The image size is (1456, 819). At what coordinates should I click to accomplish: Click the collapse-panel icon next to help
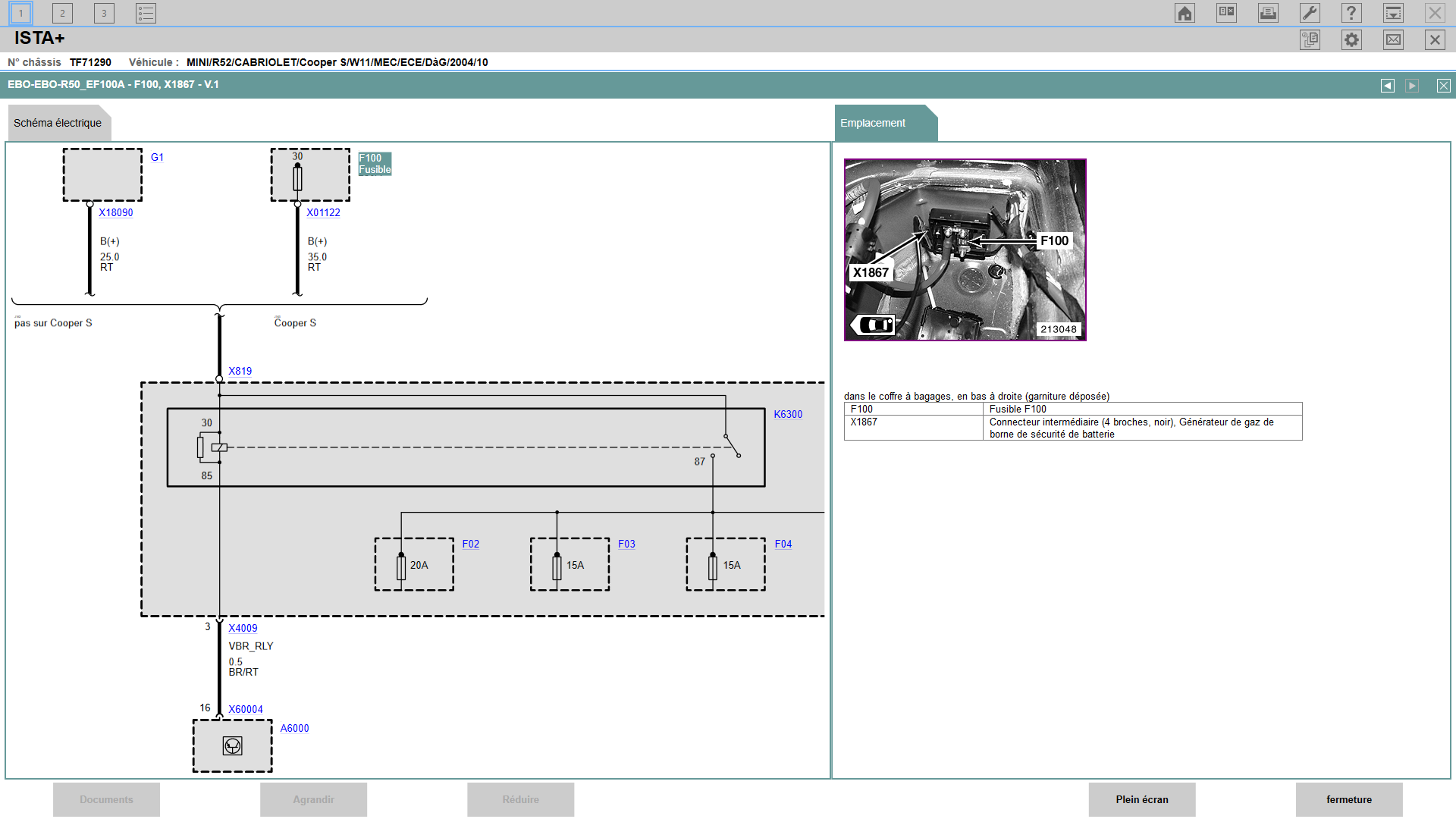click(x=1393, y=13)
